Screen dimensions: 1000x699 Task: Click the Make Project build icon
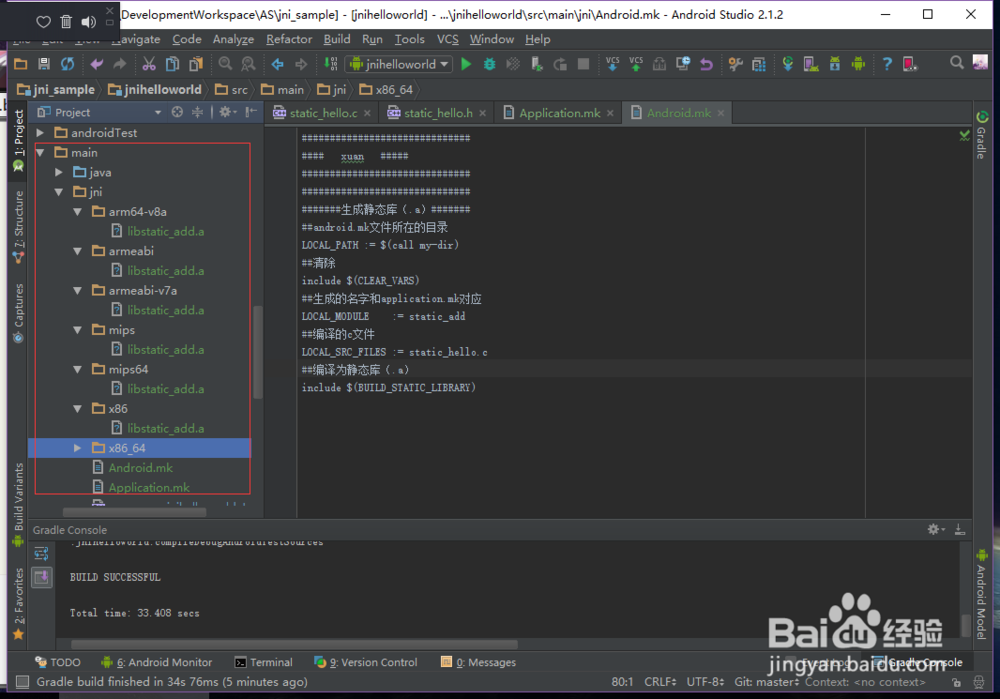click(x=330, y=64)
